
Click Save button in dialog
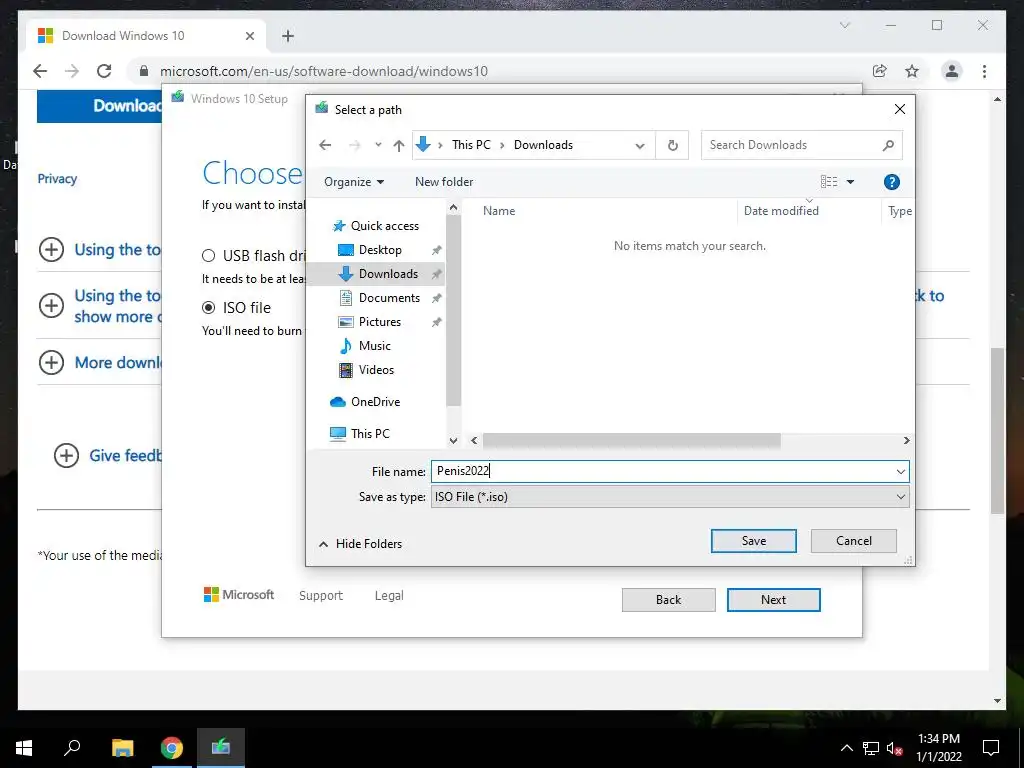pyautogui.click(x=754, y=541)
